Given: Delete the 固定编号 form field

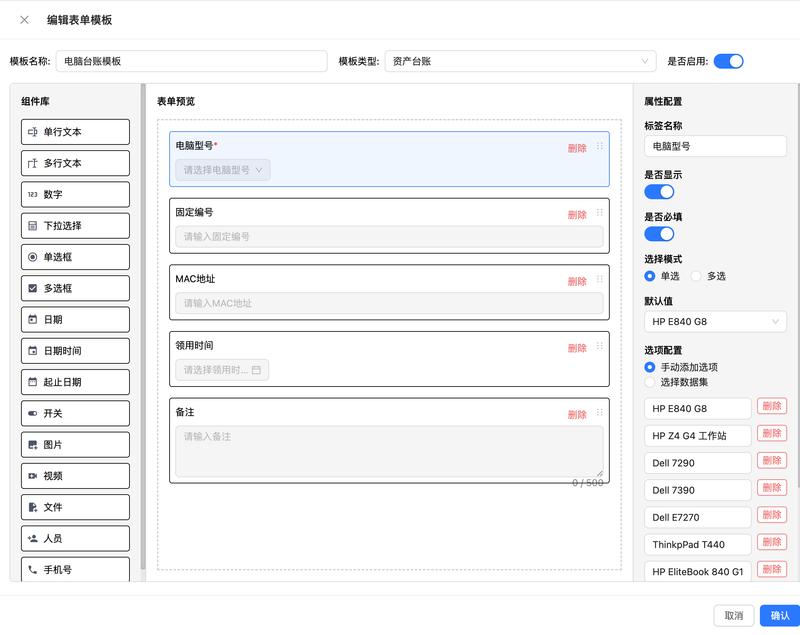Looking at the screenshot, I should [577, 215].
